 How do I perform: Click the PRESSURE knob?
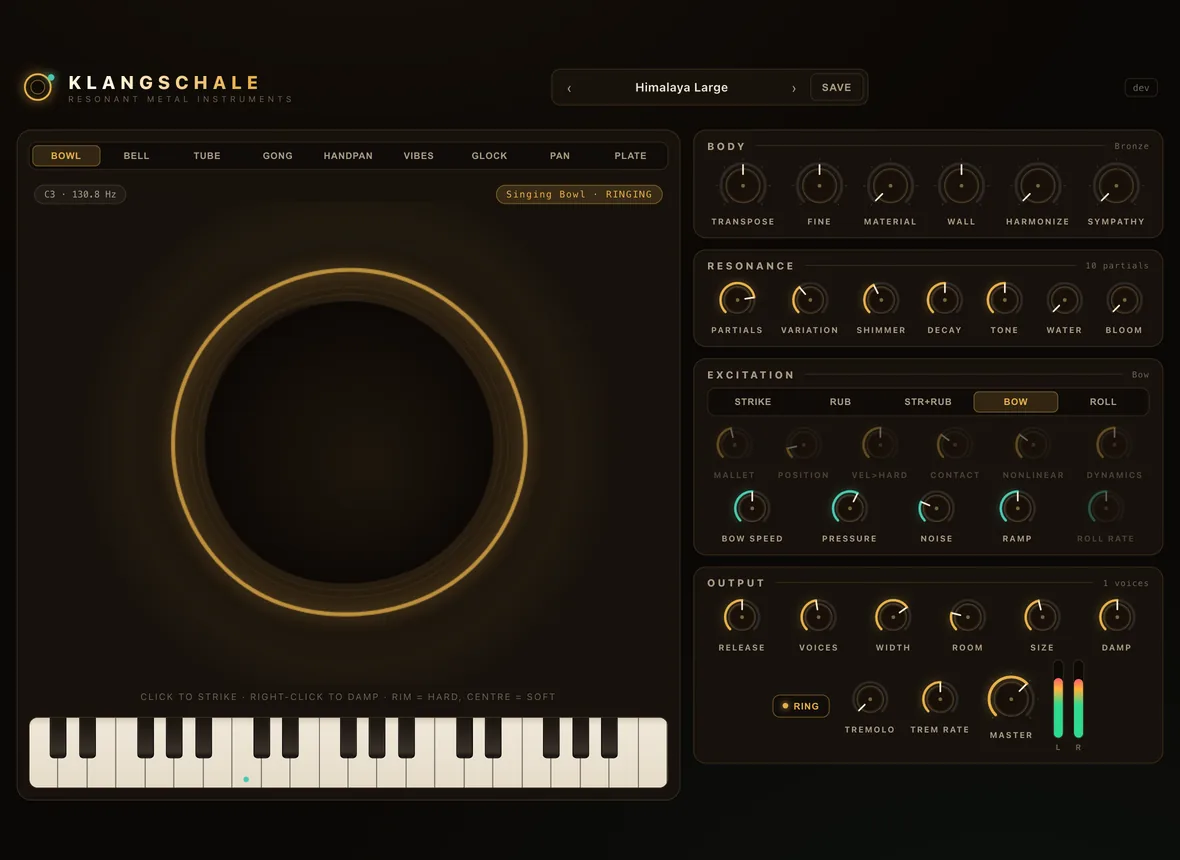click(849, 508)
